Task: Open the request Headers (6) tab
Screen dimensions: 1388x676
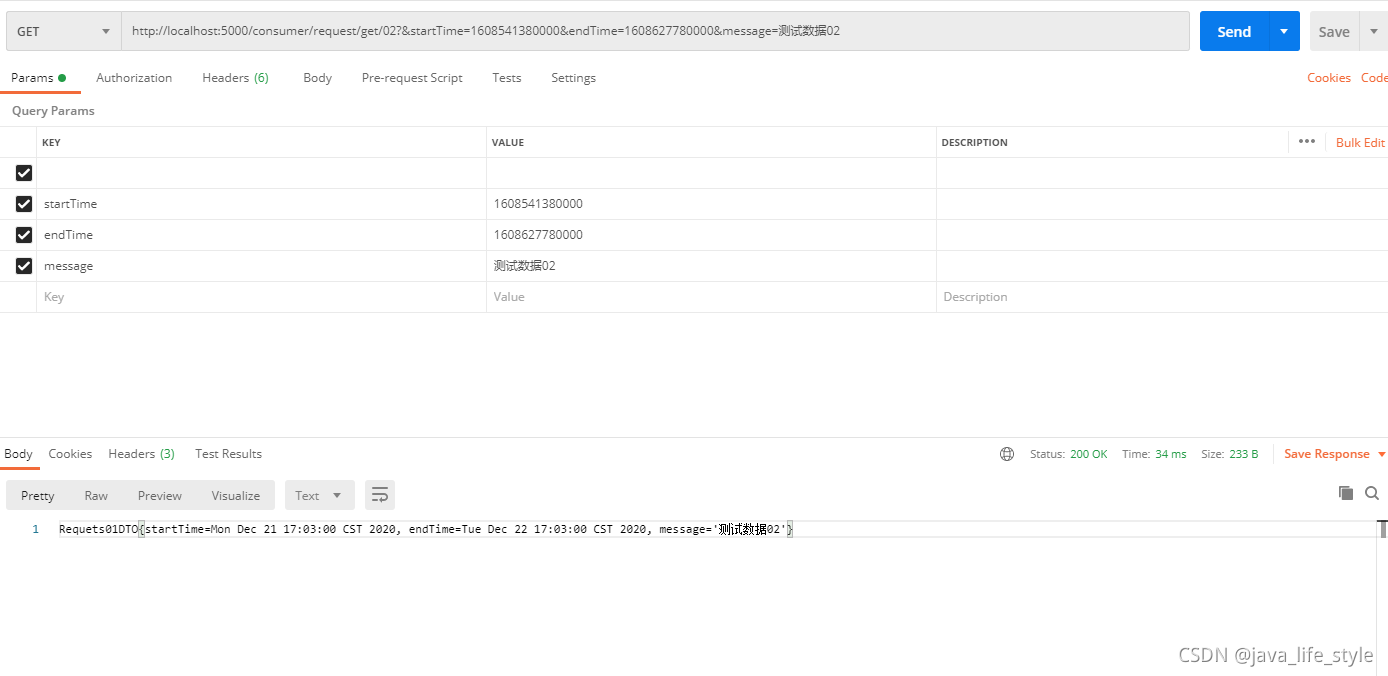Action: (235, 78)
